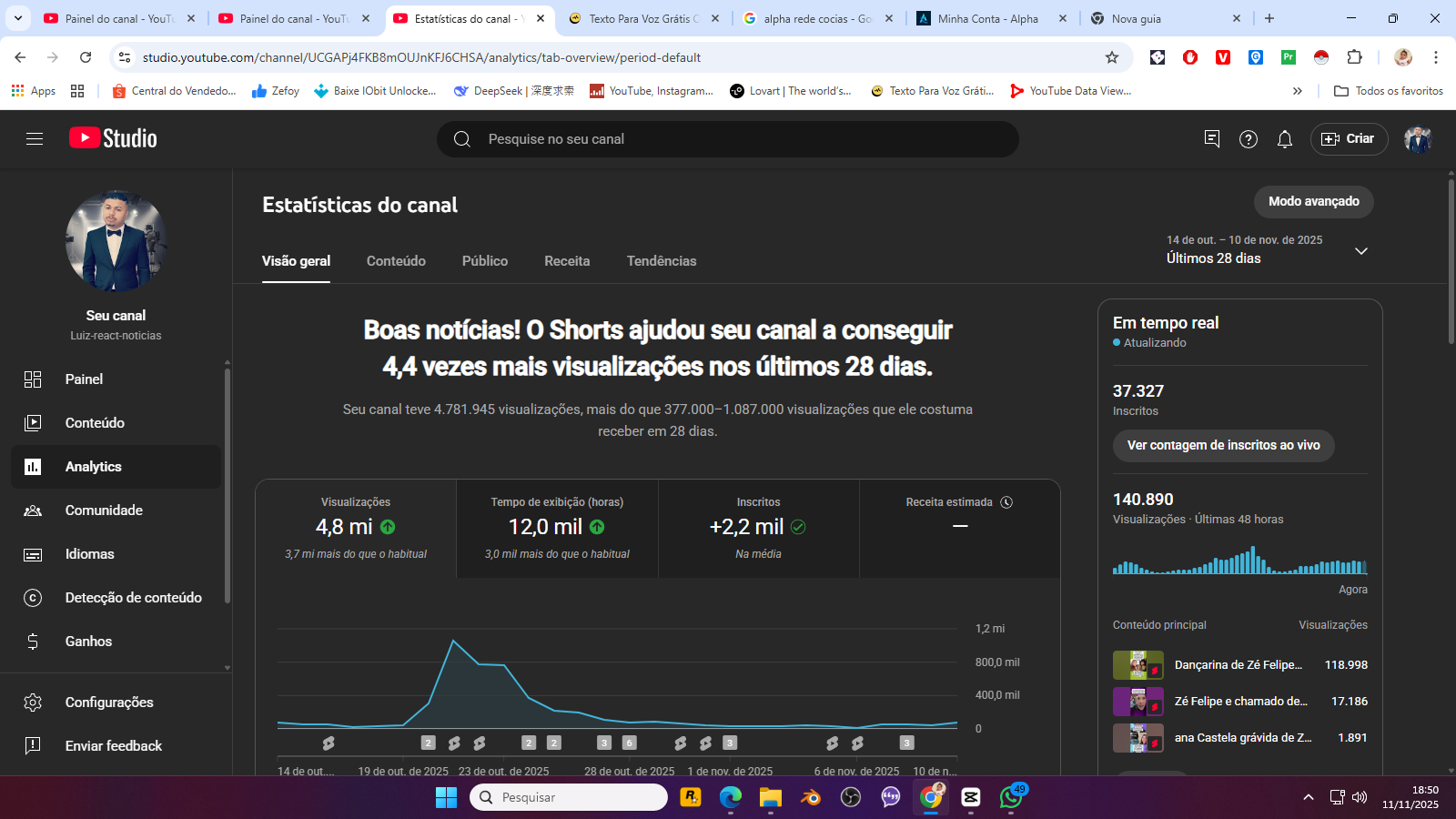Open Comunidade in the sidebar
The width and height of the screenshot is (1456, 819).
(116, 511)
